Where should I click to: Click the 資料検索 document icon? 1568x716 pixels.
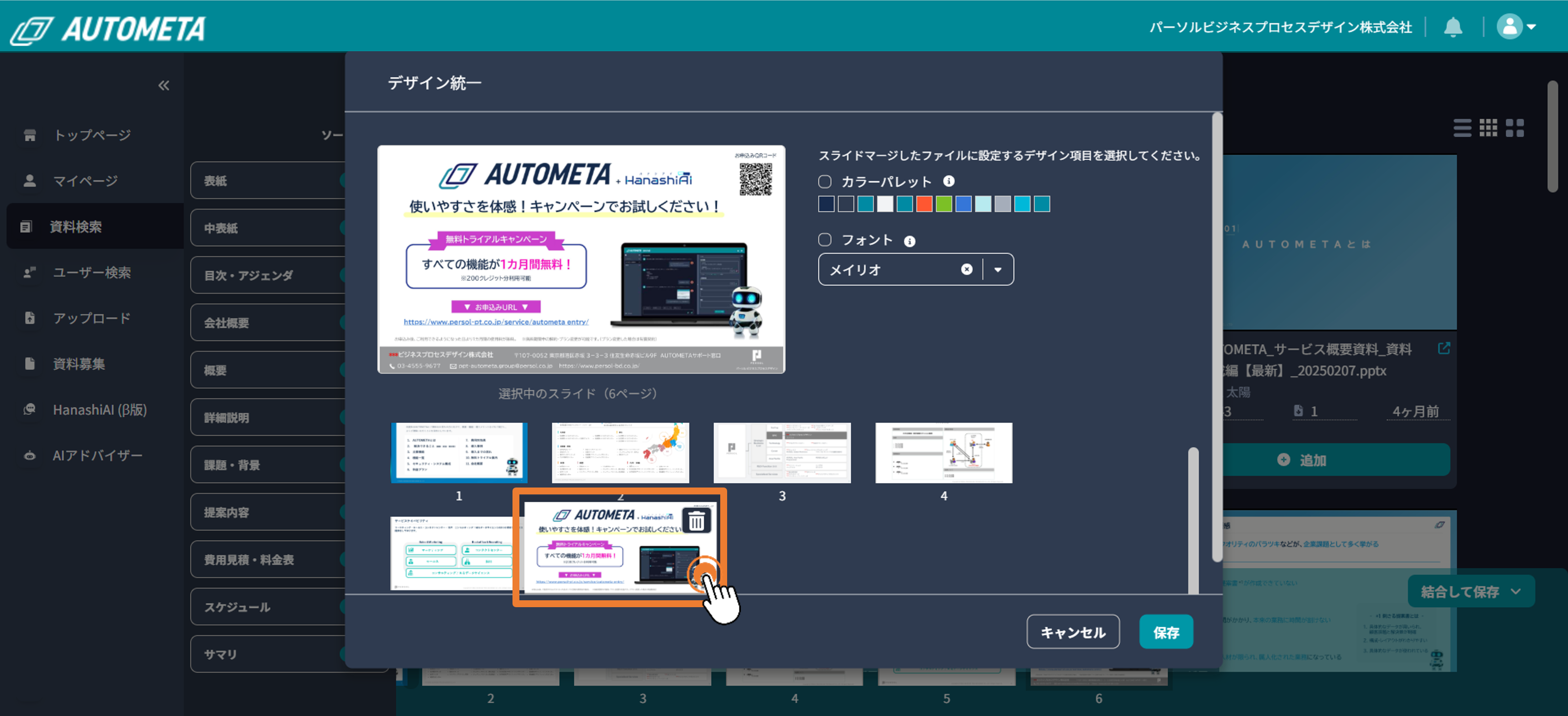(x=26, y=227)
